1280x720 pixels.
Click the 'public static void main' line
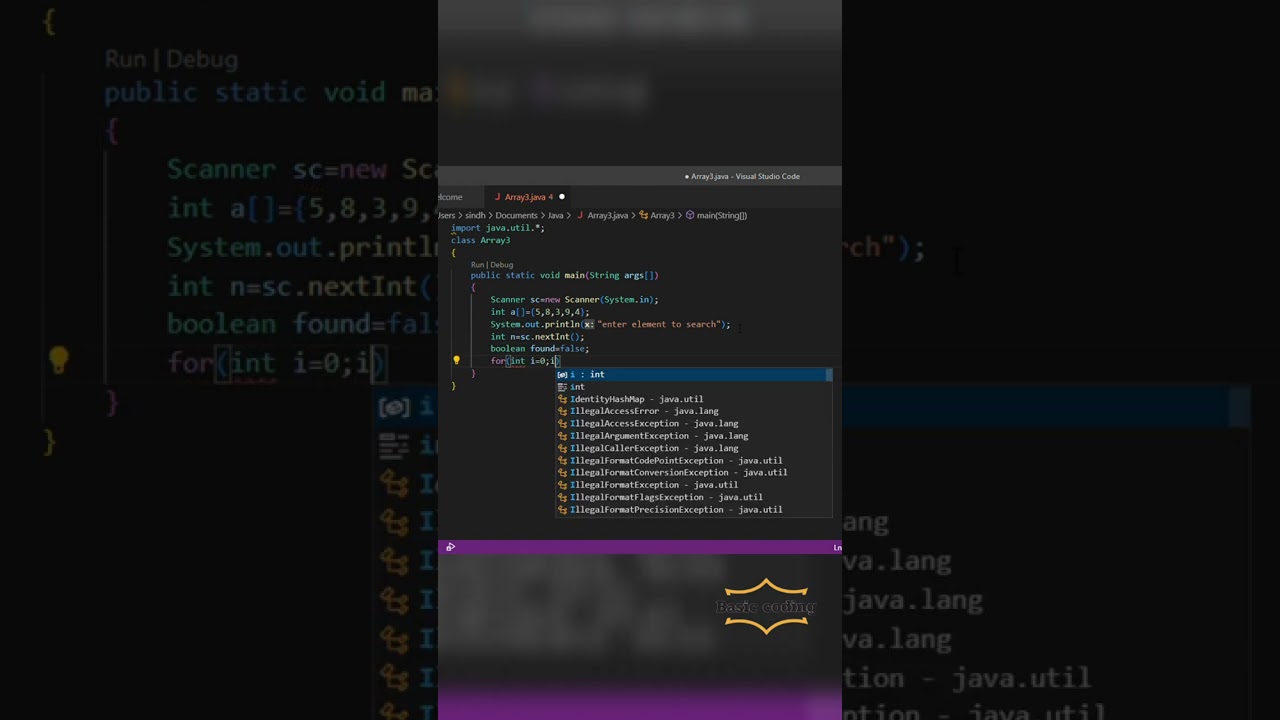click(564, 275)
